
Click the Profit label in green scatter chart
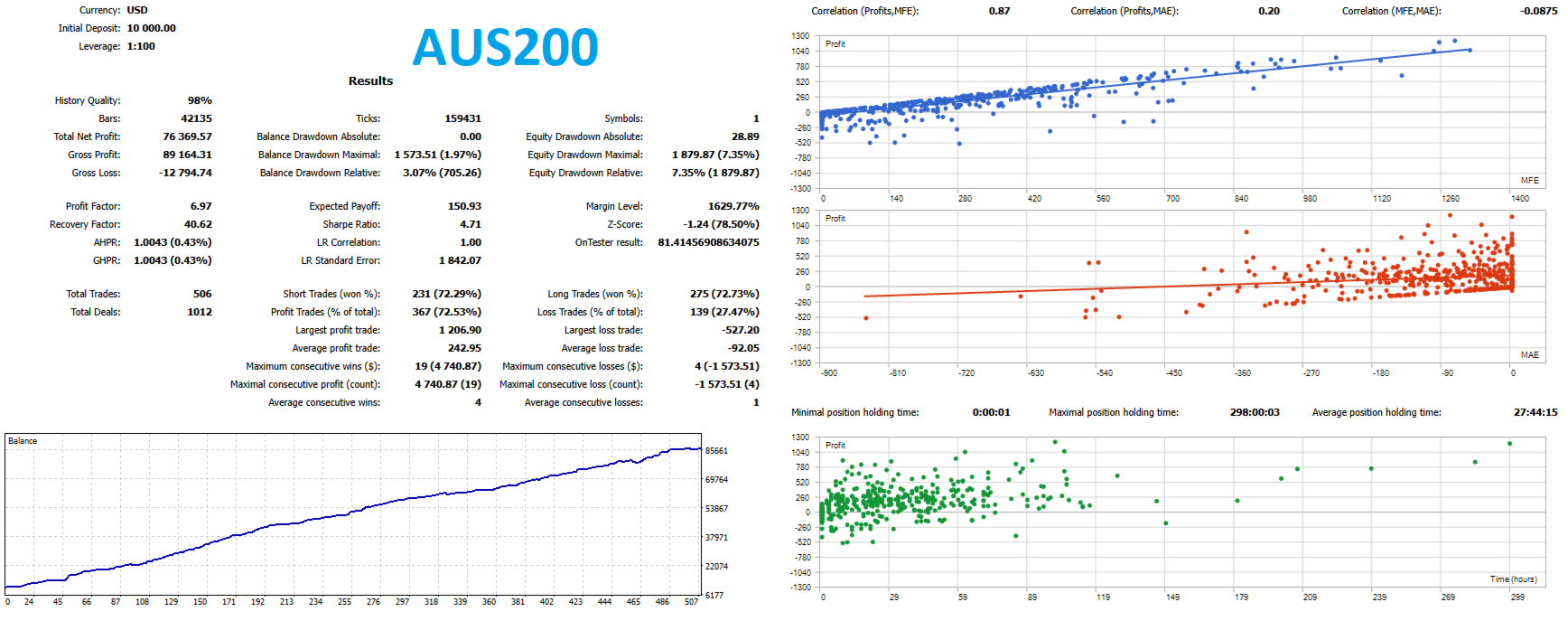pyautogui.click(x=835, y=446)
